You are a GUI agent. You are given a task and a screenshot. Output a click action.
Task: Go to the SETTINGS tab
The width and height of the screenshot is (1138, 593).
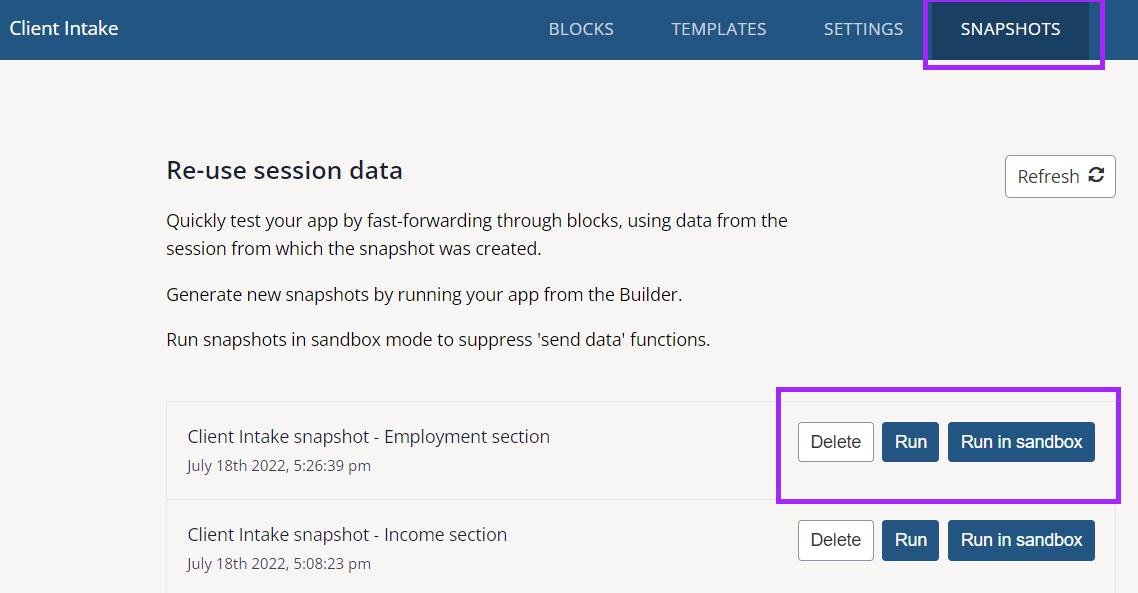coord(863,29)
